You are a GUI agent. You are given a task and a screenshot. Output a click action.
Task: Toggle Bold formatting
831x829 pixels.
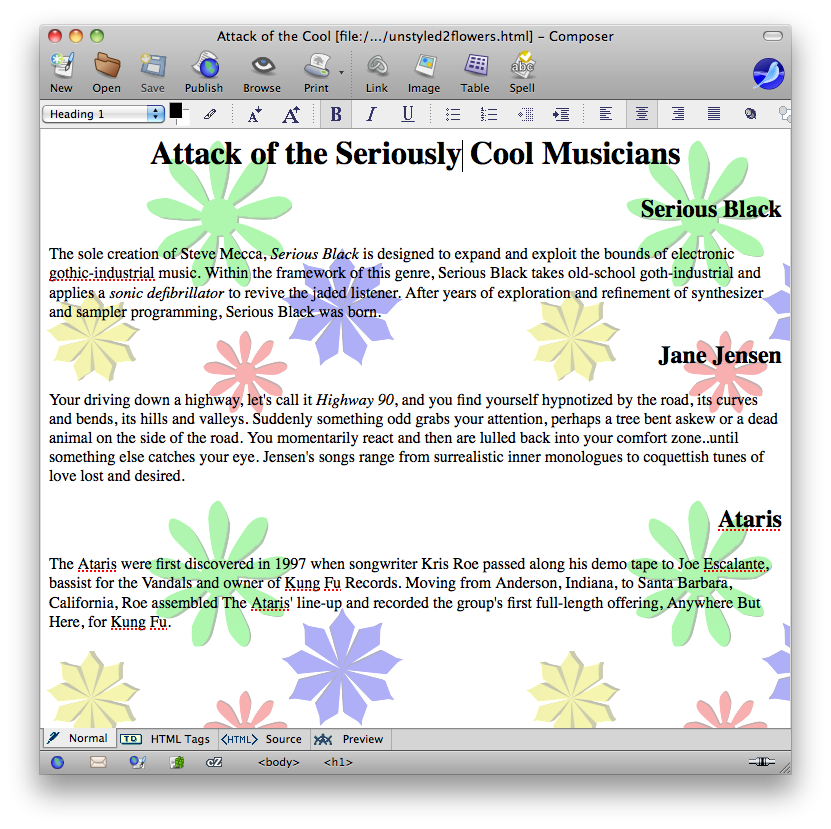coord(336,115)
